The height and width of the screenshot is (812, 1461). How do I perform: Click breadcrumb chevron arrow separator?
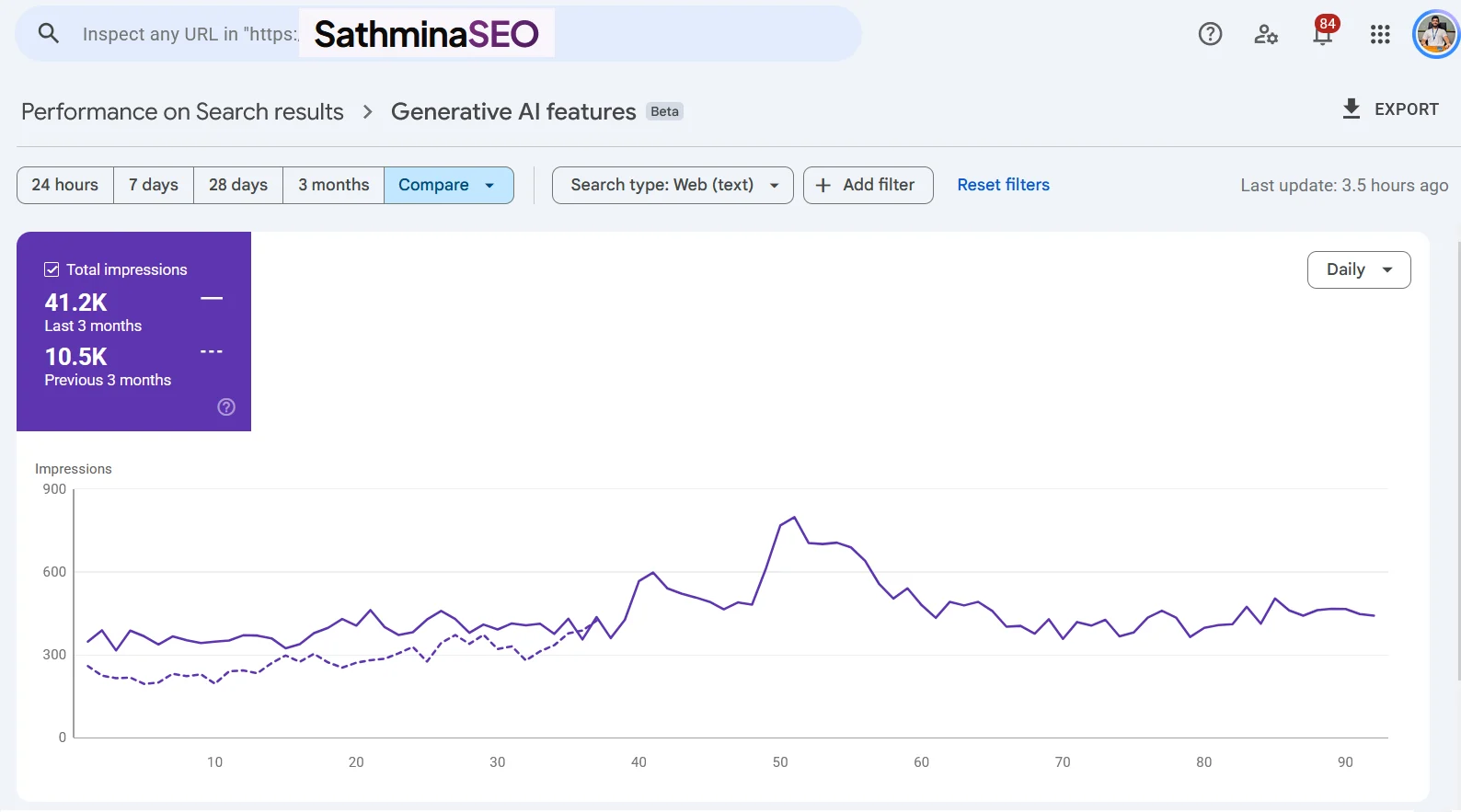(x=368, y=111)
